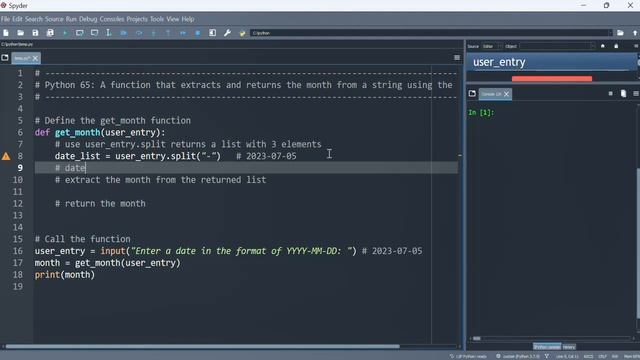Image resolution: width=640 pixels, height=360 pixels.
Task: Open the PYTHONPATH manager icon
Action: (242, 33)
